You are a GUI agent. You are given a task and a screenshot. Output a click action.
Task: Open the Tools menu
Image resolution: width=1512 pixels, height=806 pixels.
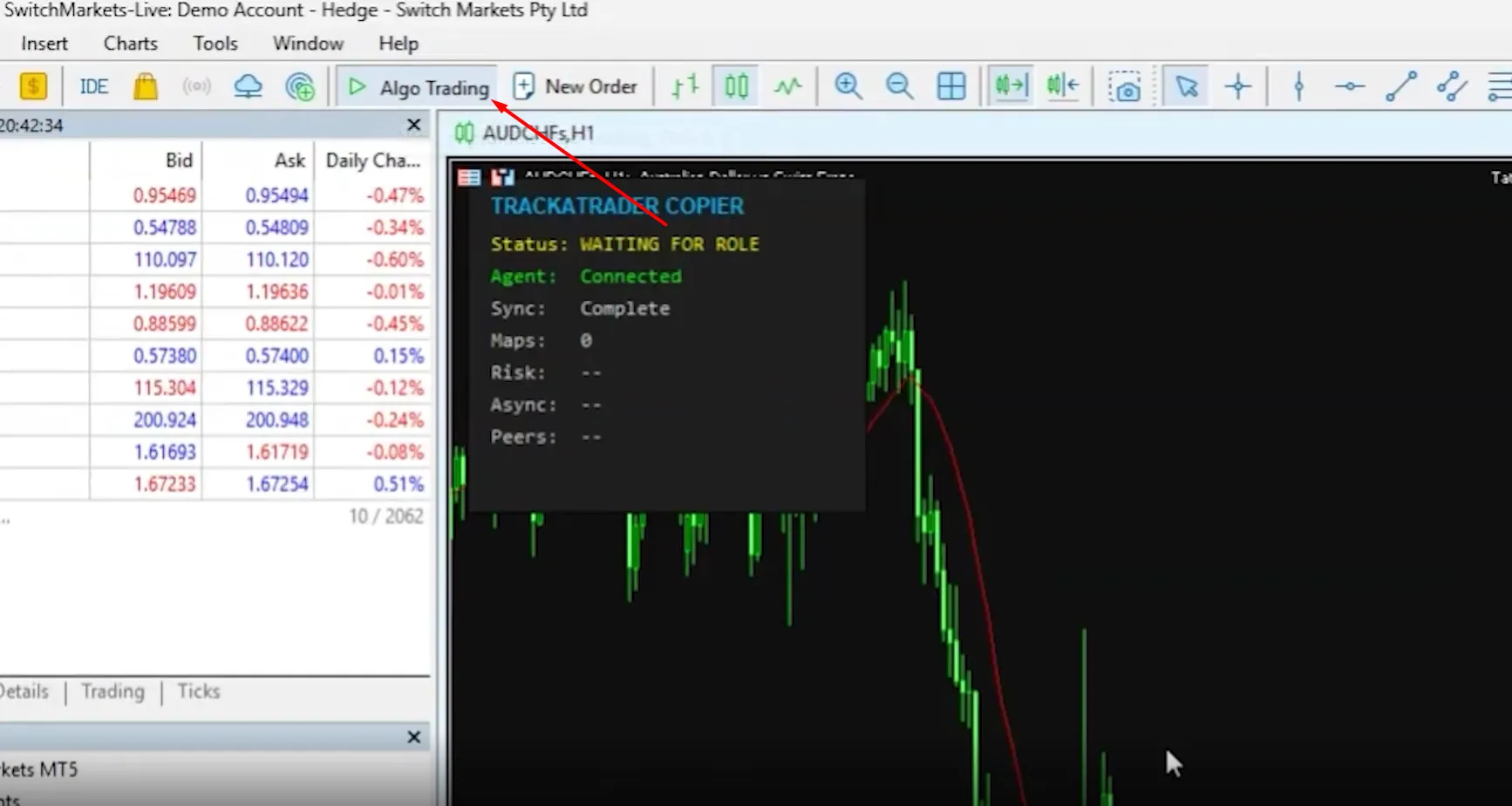pos(215,44)
